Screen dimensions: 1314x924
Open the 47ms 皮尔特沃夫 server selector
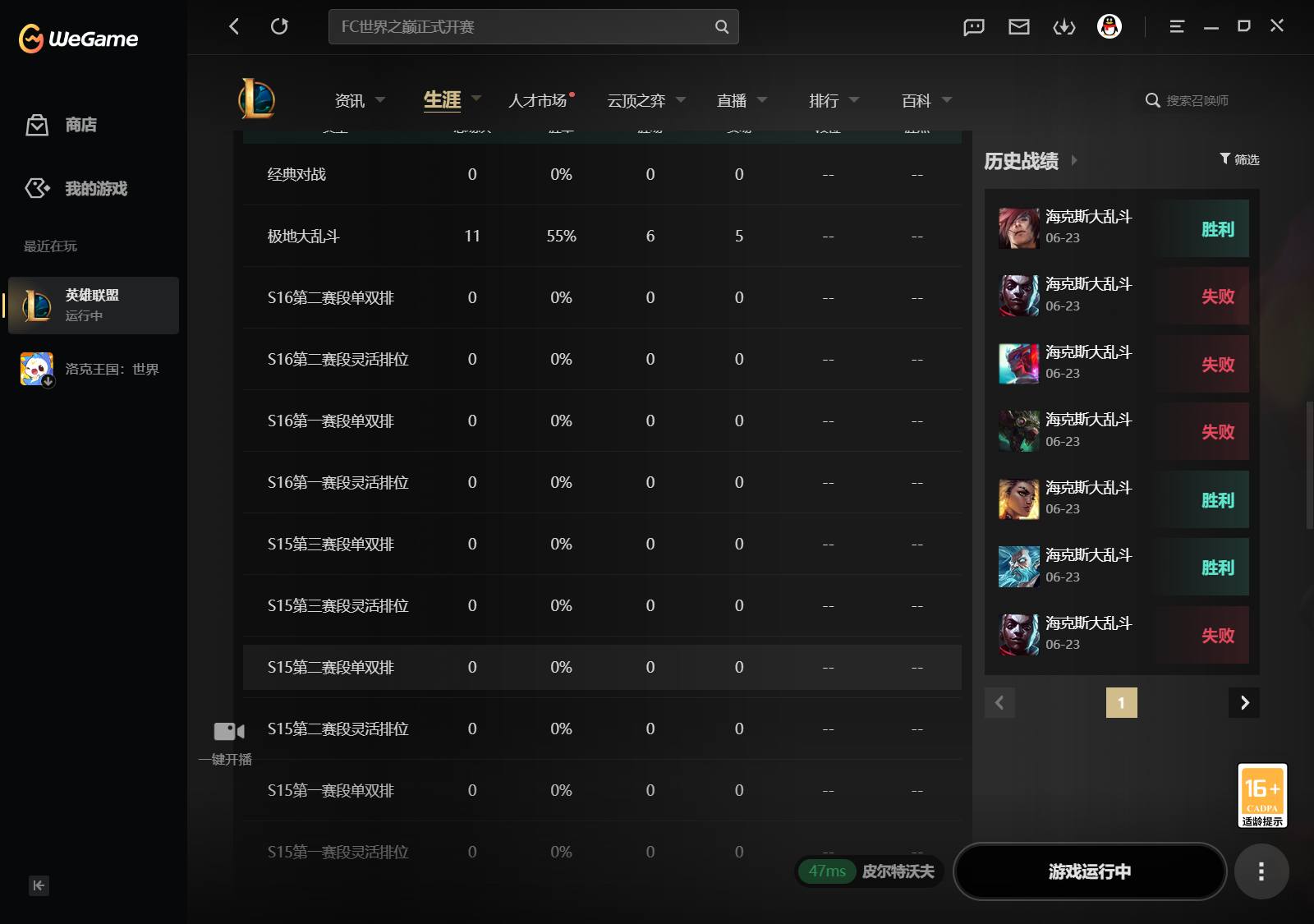coord(870,871)
